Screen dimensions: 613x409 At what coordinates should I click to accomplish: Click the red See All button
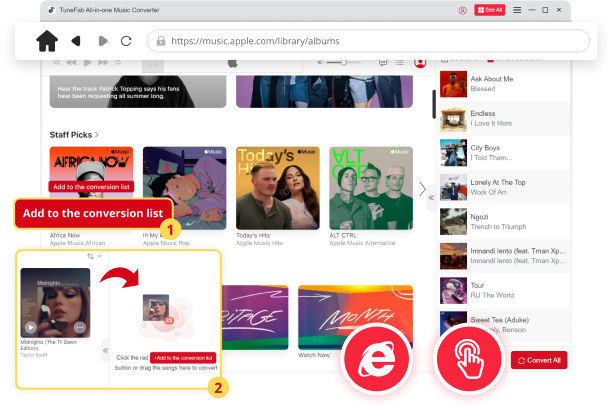click(489, 10)
